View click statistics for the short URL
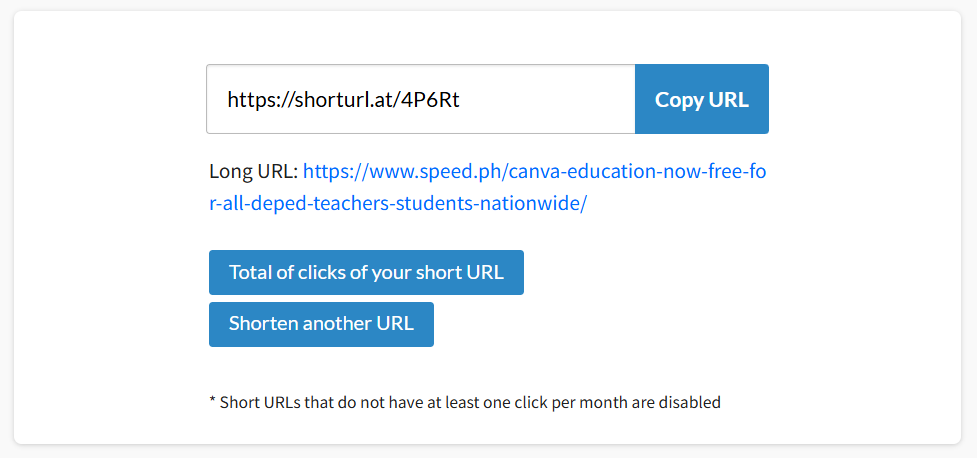This screenshot has width=977, height=458. point(366,272)
